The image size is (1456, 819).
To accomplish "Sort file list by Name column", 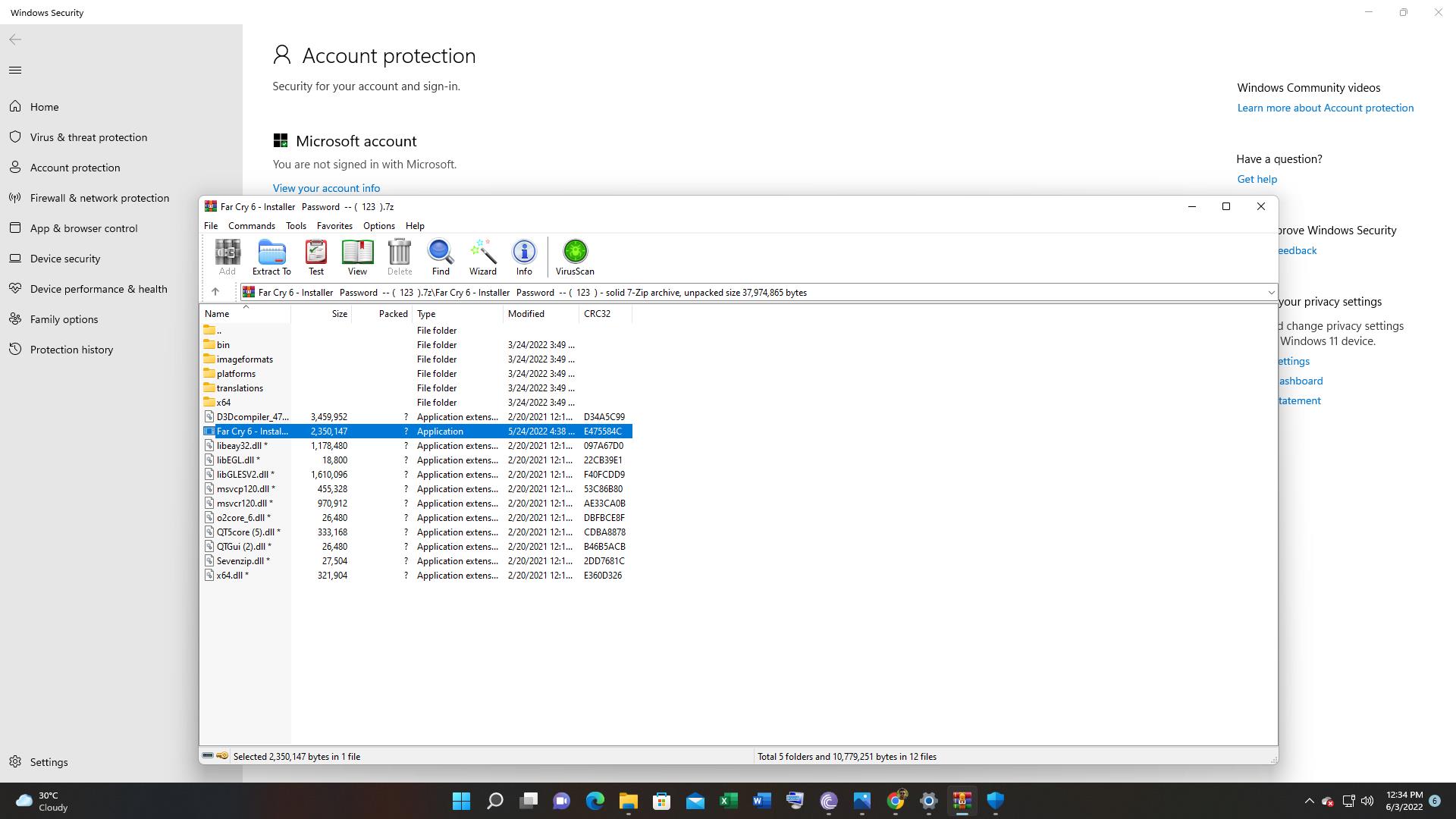I will [x=217, y=314].
